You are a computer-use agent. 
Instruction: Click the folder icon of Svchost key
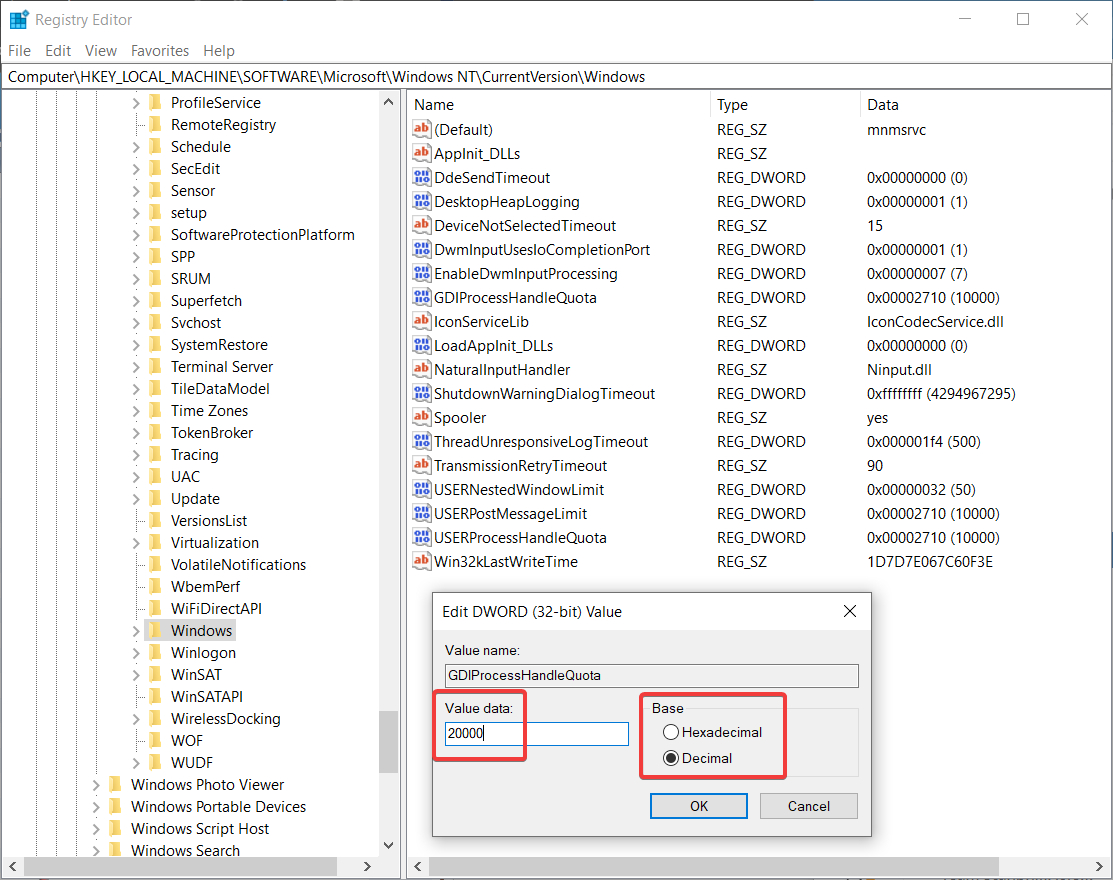pos(155,322)
